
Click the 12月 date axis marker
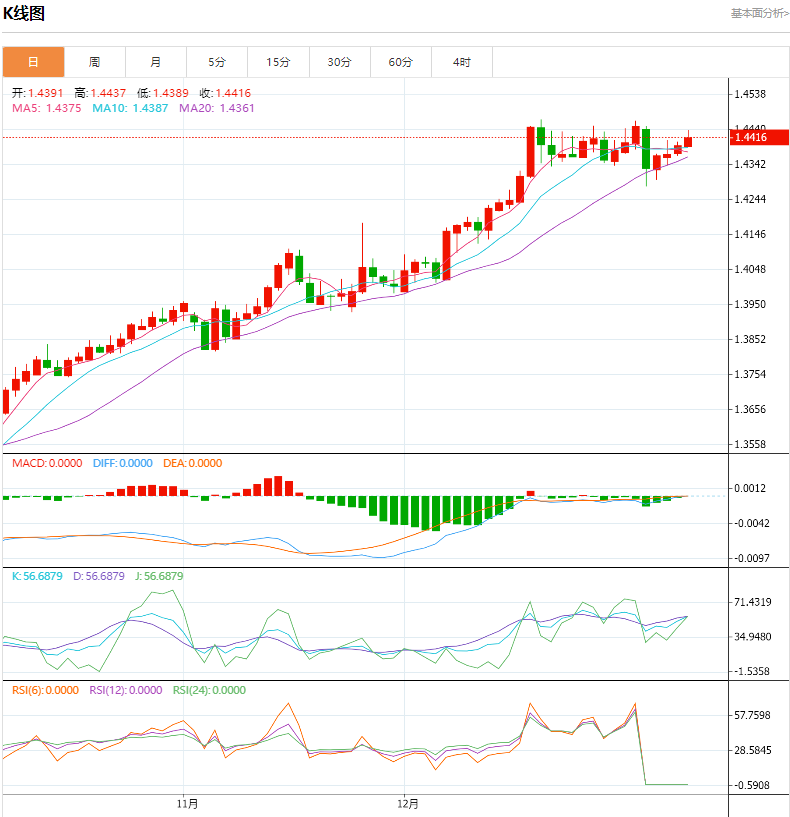[406, 803]
